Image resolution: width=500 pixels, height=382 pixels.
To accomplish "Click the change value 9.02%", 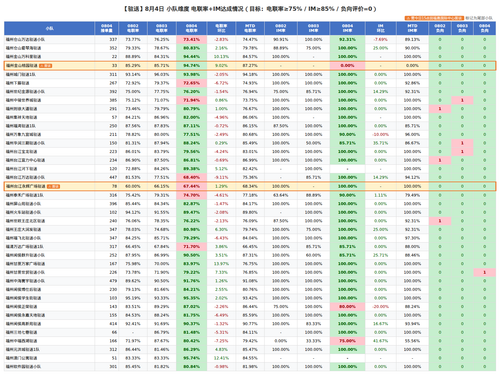I will tap(221, 66).
